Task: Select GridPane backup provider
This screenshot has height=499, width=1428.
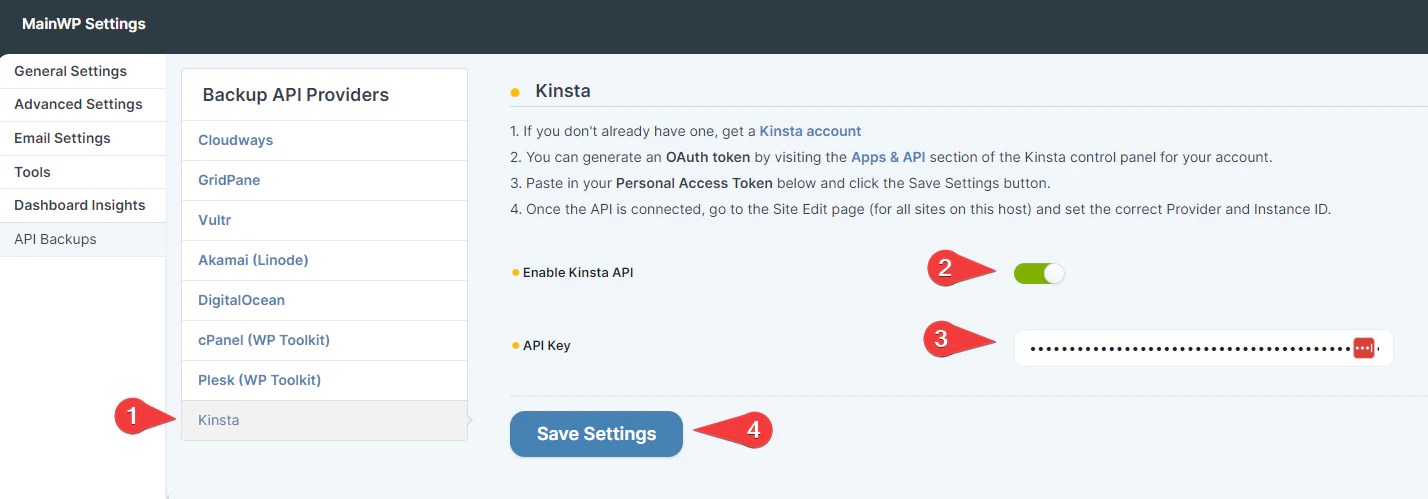Action: tap(324, 180)
